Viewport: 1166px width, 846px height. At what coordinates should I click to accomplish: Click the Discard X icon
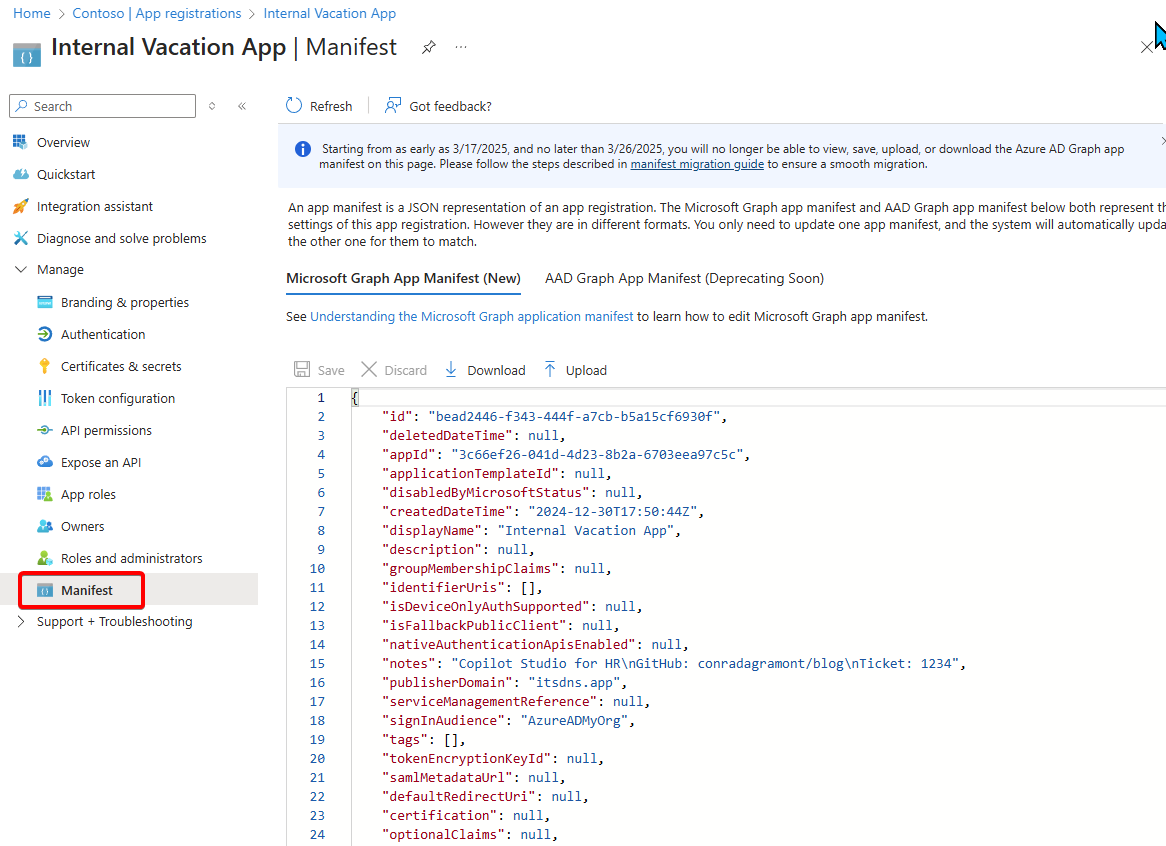tap(369, 369)
